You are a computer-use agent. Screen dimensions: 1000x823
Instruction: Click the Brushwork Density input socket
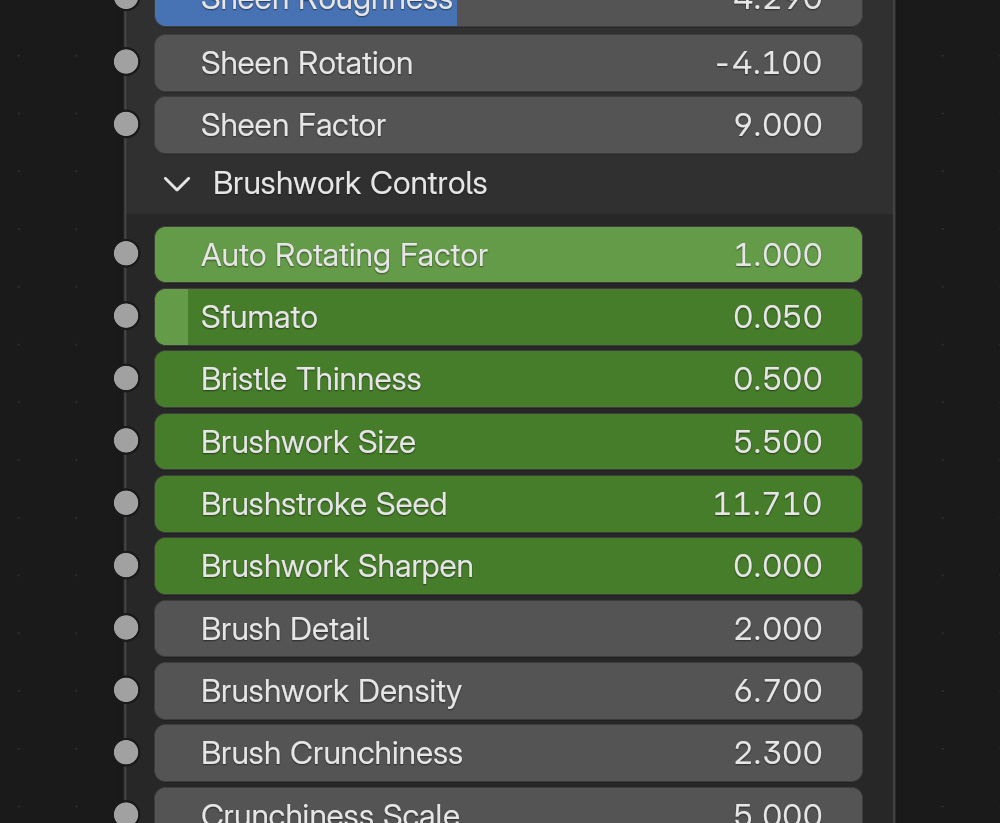click(x=126, y=690)
